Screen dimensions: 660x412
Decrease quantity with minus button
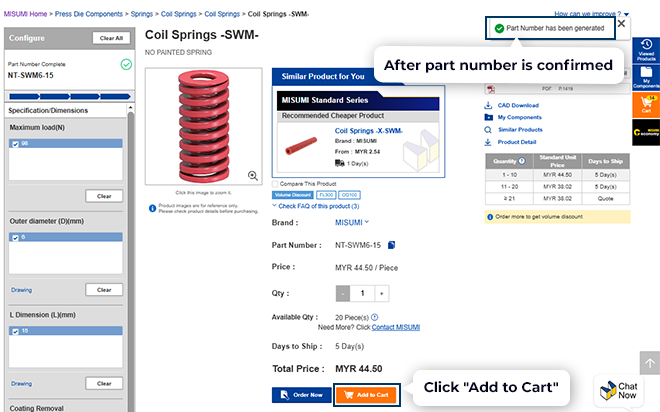point(343,293)
